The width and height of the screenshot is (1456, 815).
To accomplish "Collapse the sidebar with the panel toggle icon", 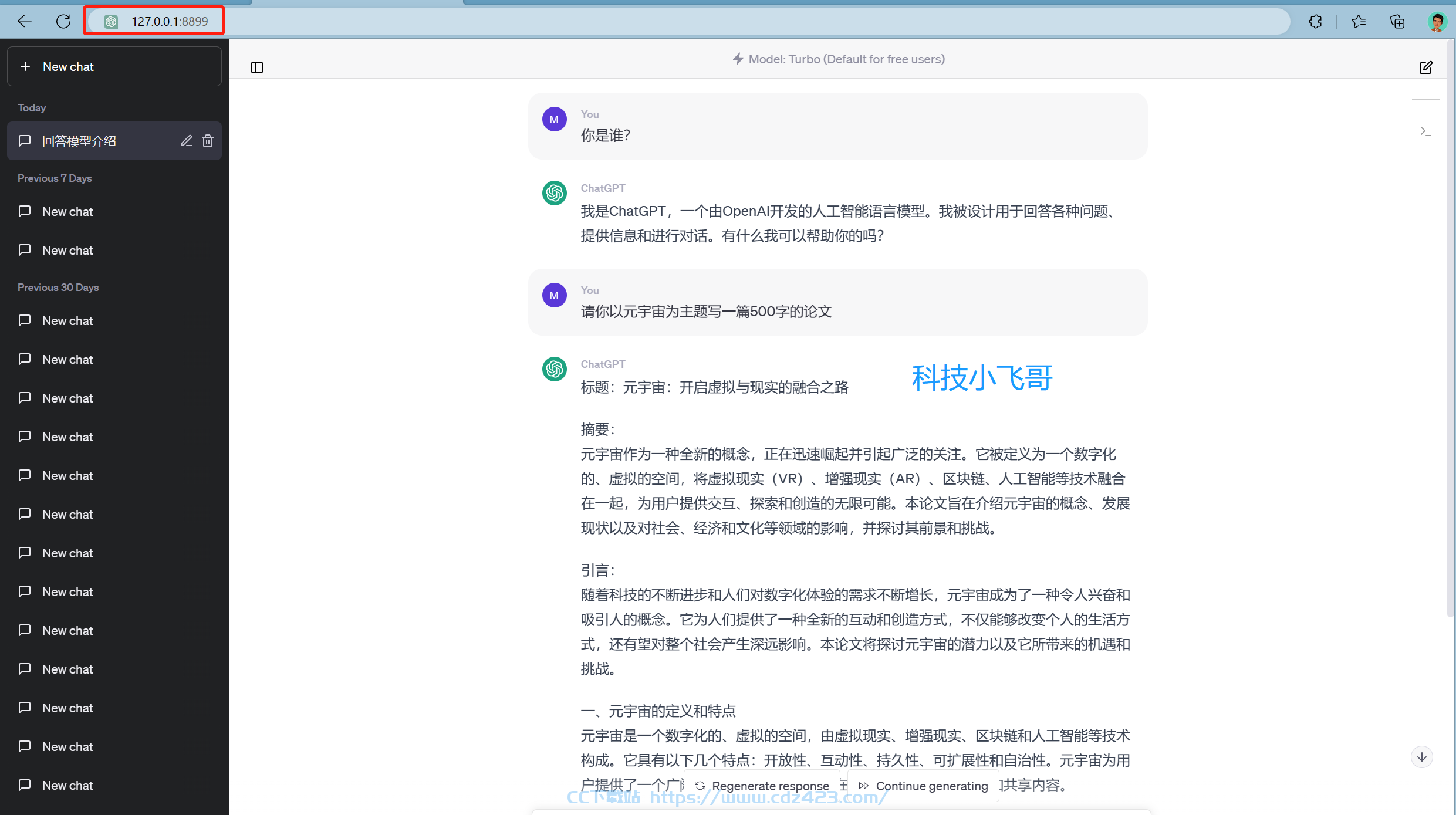I will 256,67.
